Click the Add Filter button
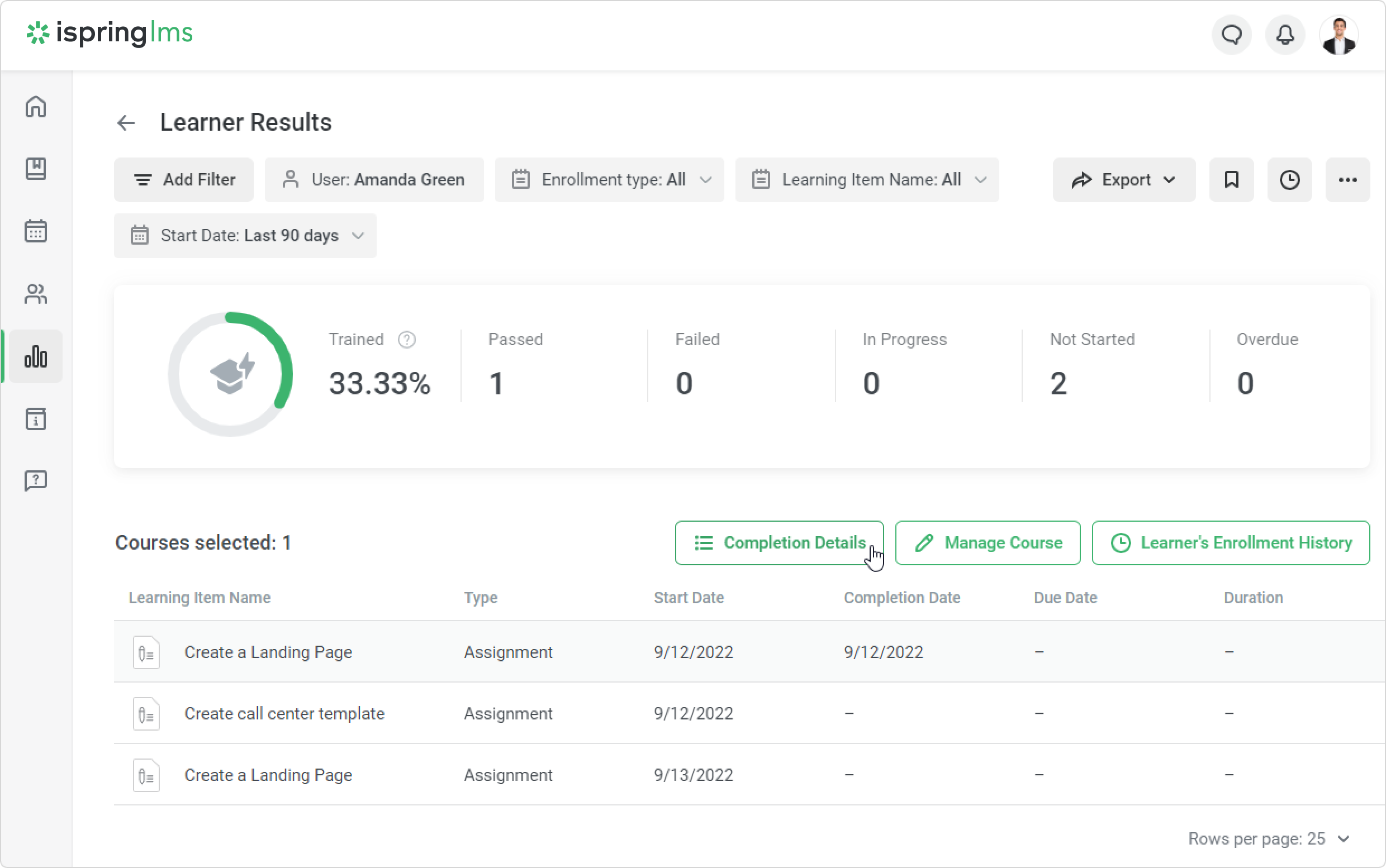The width and height of the screenshot is (1386, 868). 183,180
